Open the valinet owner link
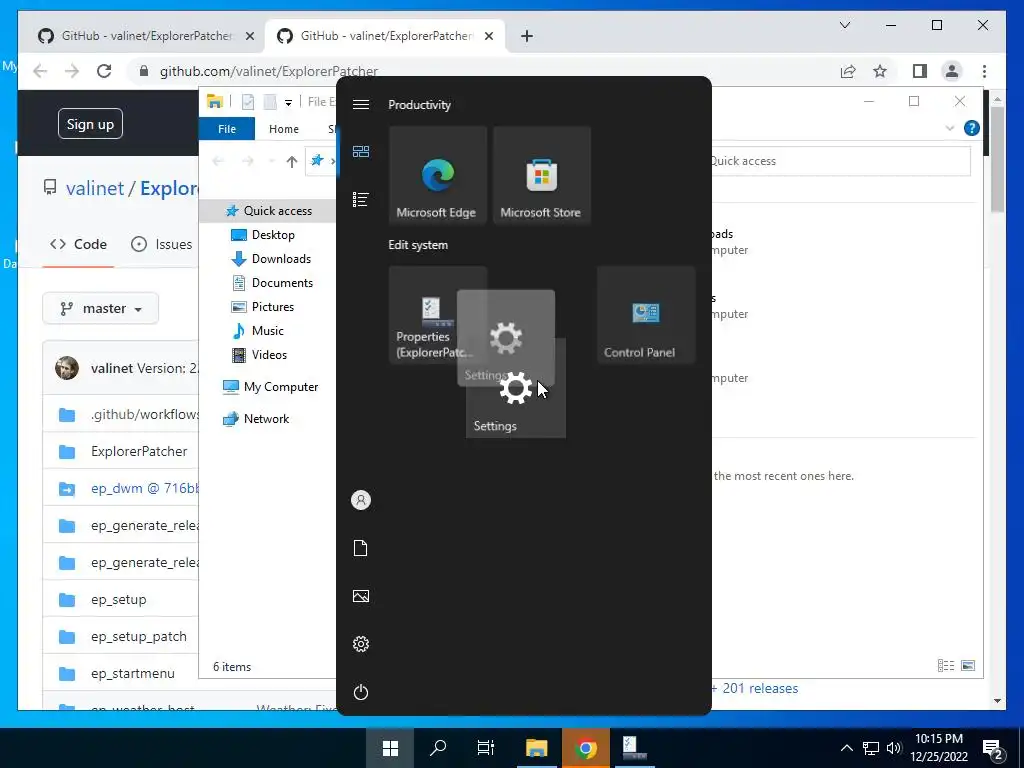The height and width of the screenshot is (768, 1024). [95, 188]
